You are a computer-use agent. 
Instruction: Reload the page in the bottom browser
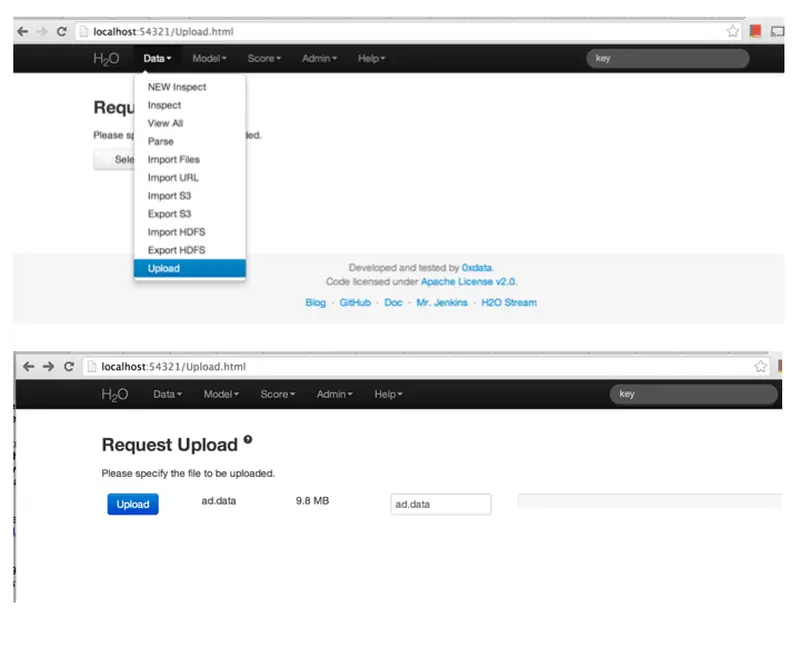[x=69, y=366]
